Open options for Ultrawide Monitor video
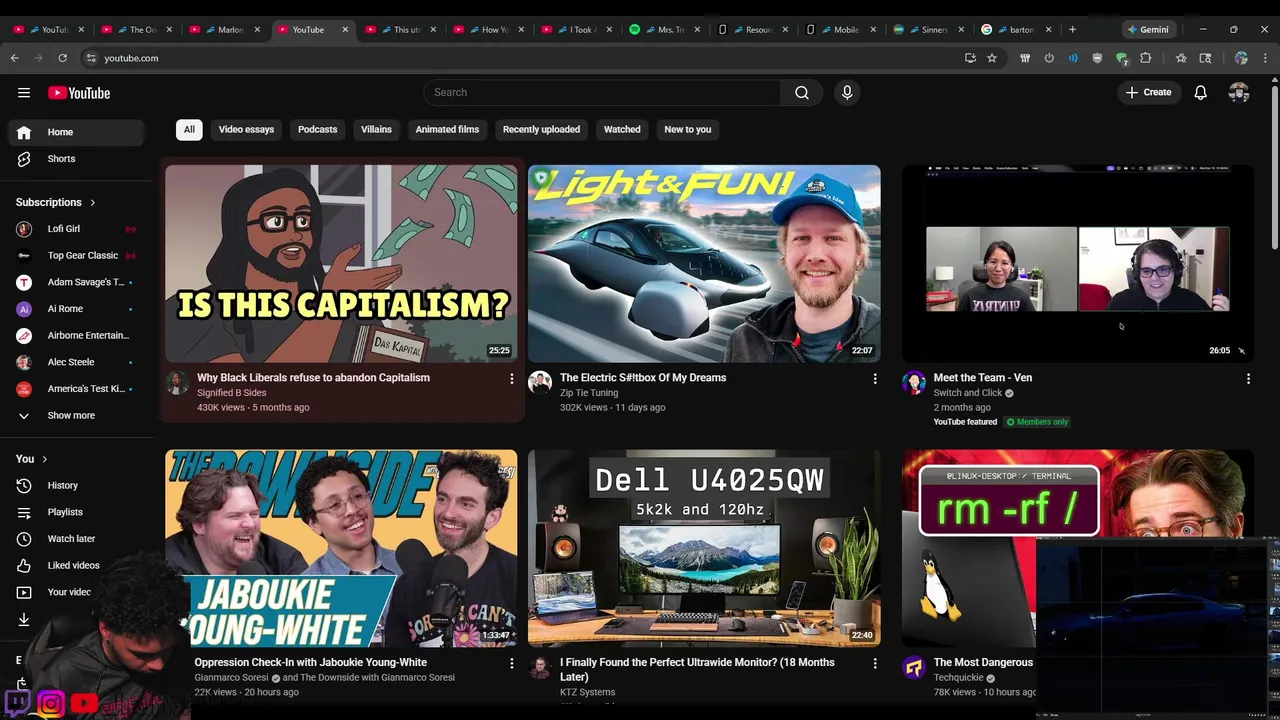The width and height of the screenshot is (1280, 720). tap(875, 663)
